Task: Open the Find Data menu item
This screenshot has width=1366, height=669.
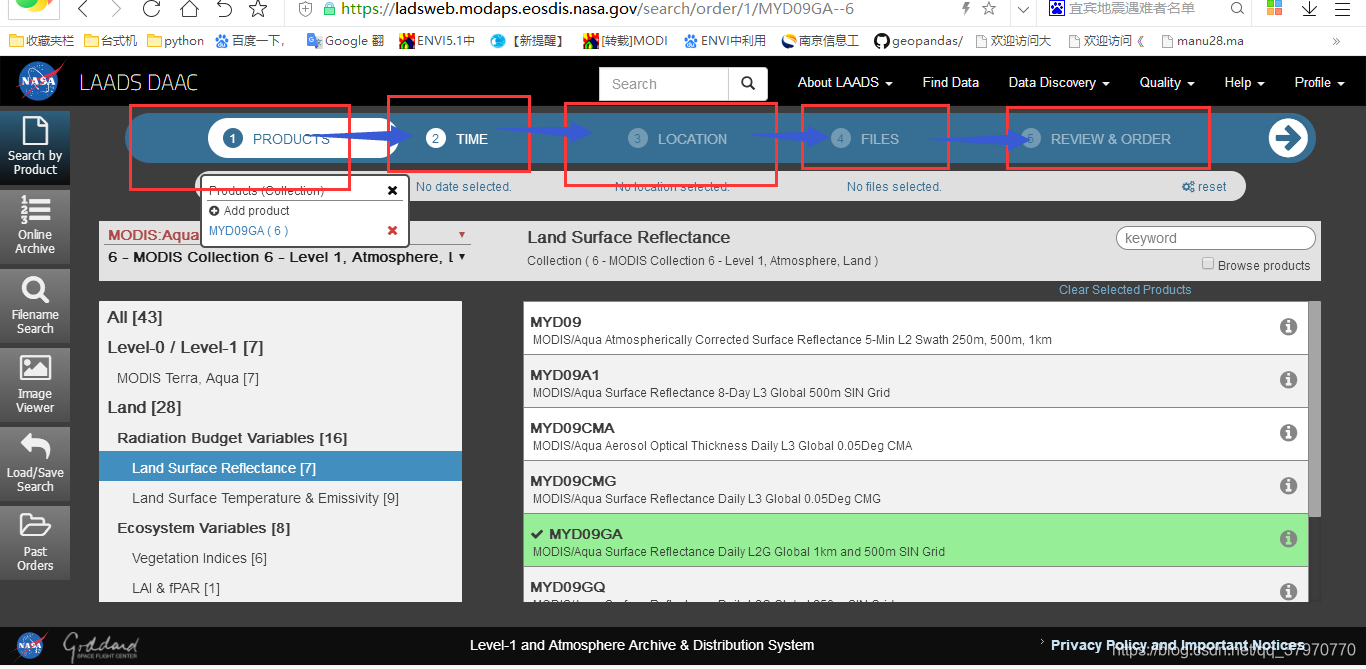Action: (x=950, y=83)
